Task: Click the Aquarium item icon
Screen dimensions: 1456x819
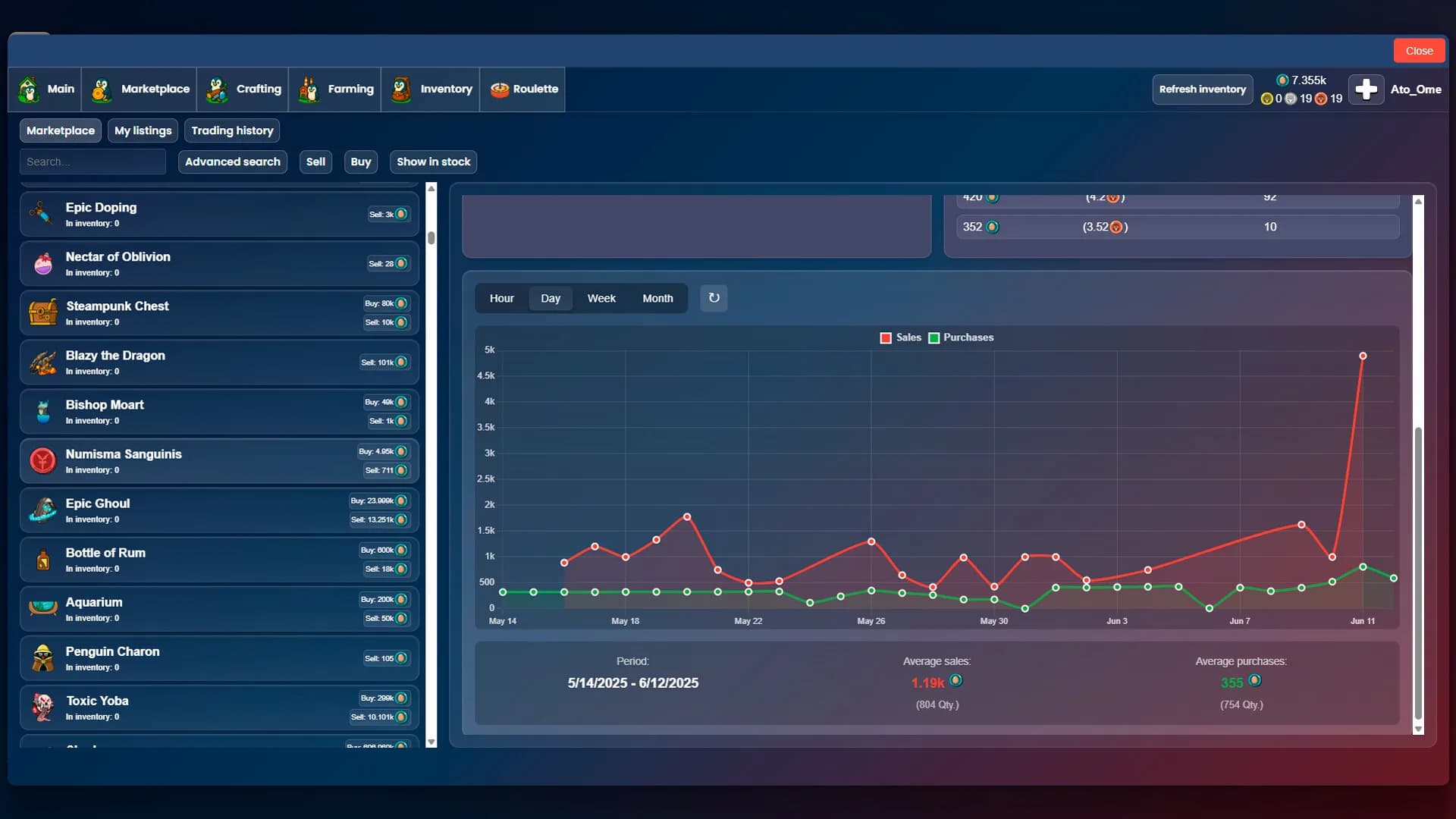Action: point(43,608)
